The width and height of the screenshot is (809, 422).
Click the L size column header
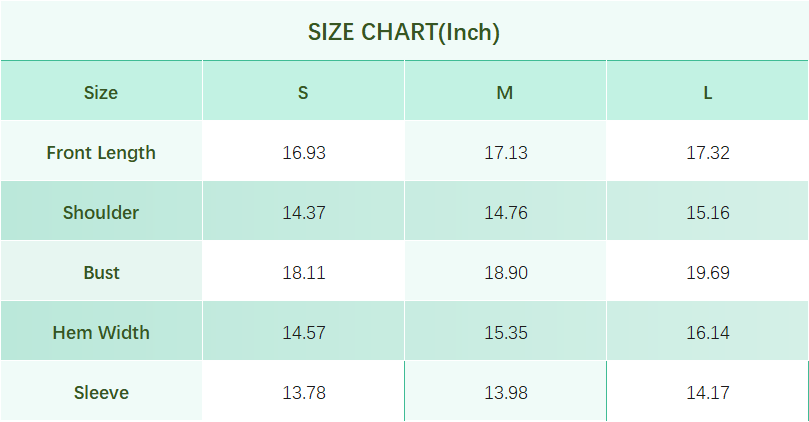707,93
